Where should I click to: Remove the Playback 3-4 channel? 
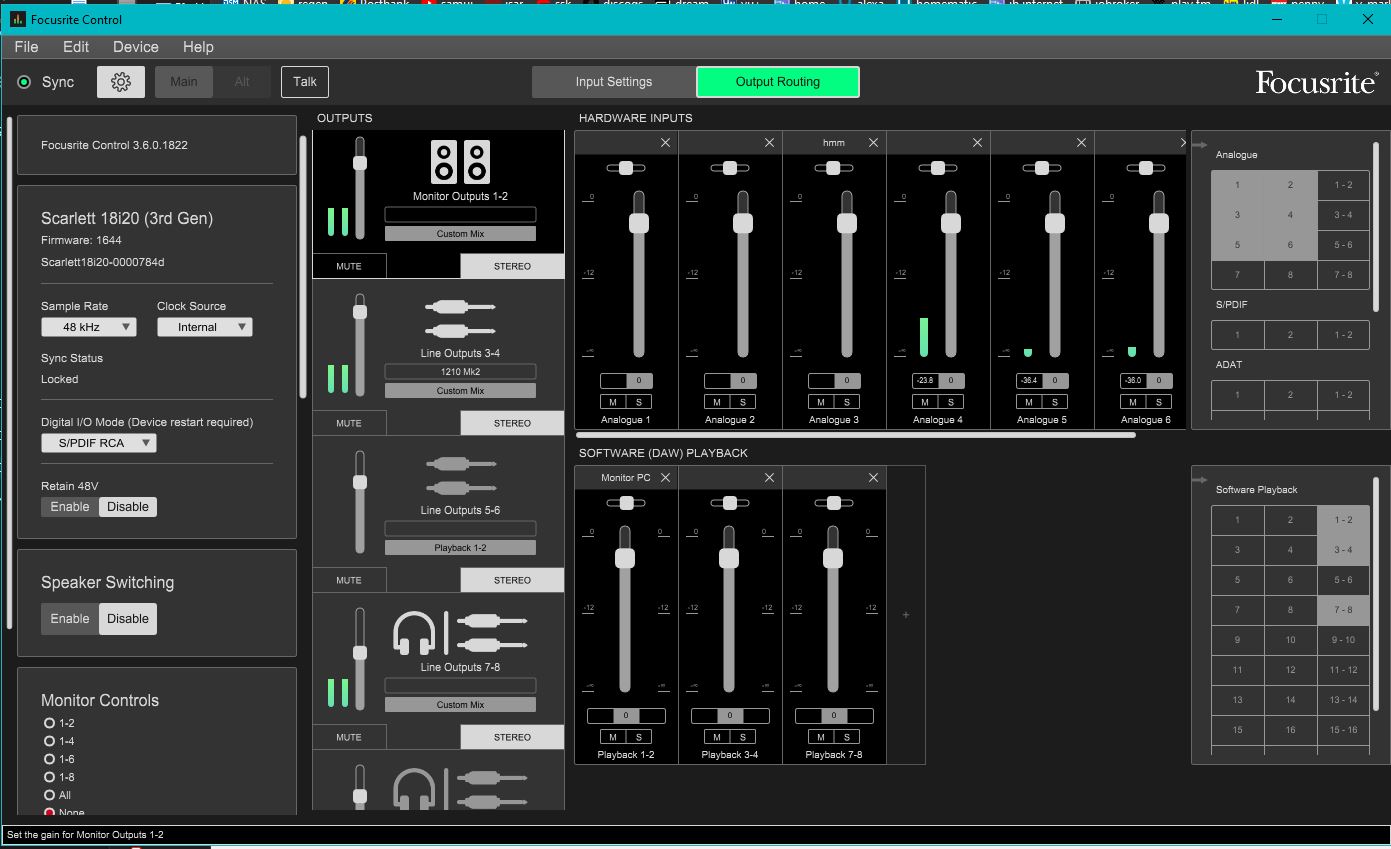770,478
